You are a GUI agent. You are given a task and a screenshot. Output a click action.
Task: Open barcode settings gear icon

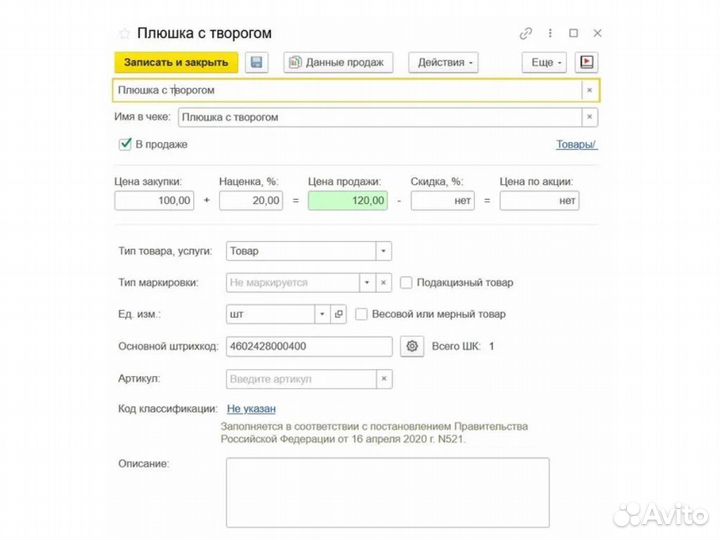(x=412, y=346)
